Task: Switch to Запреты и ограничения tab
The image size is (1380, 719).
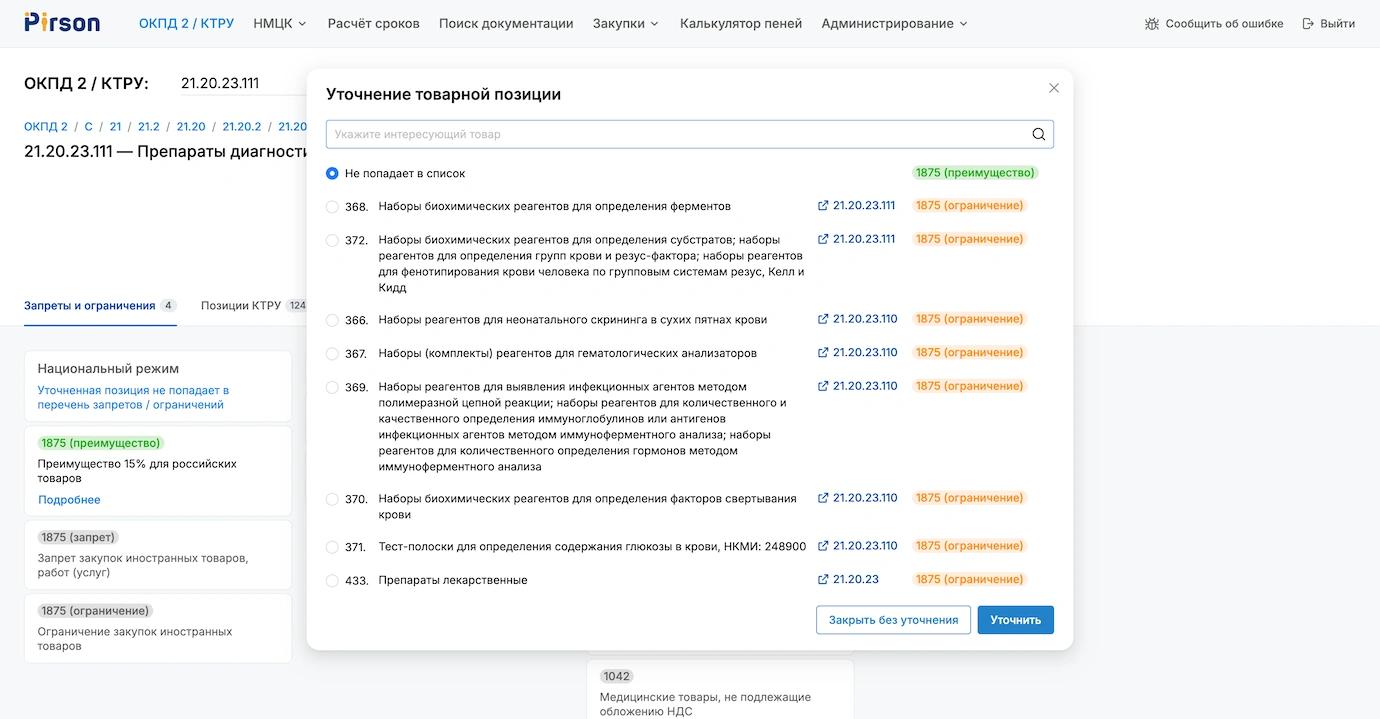Action: (90, 306)
